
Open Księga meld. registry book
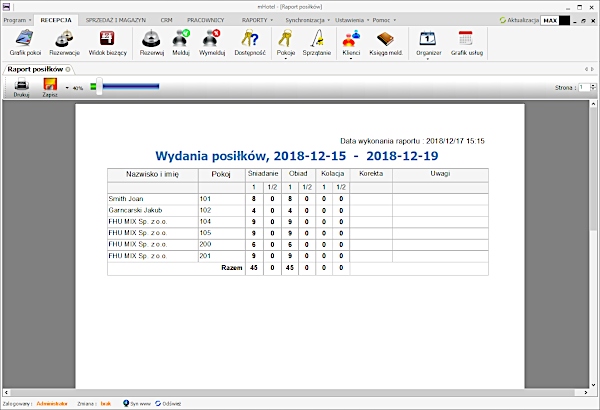tap(386, 42)
